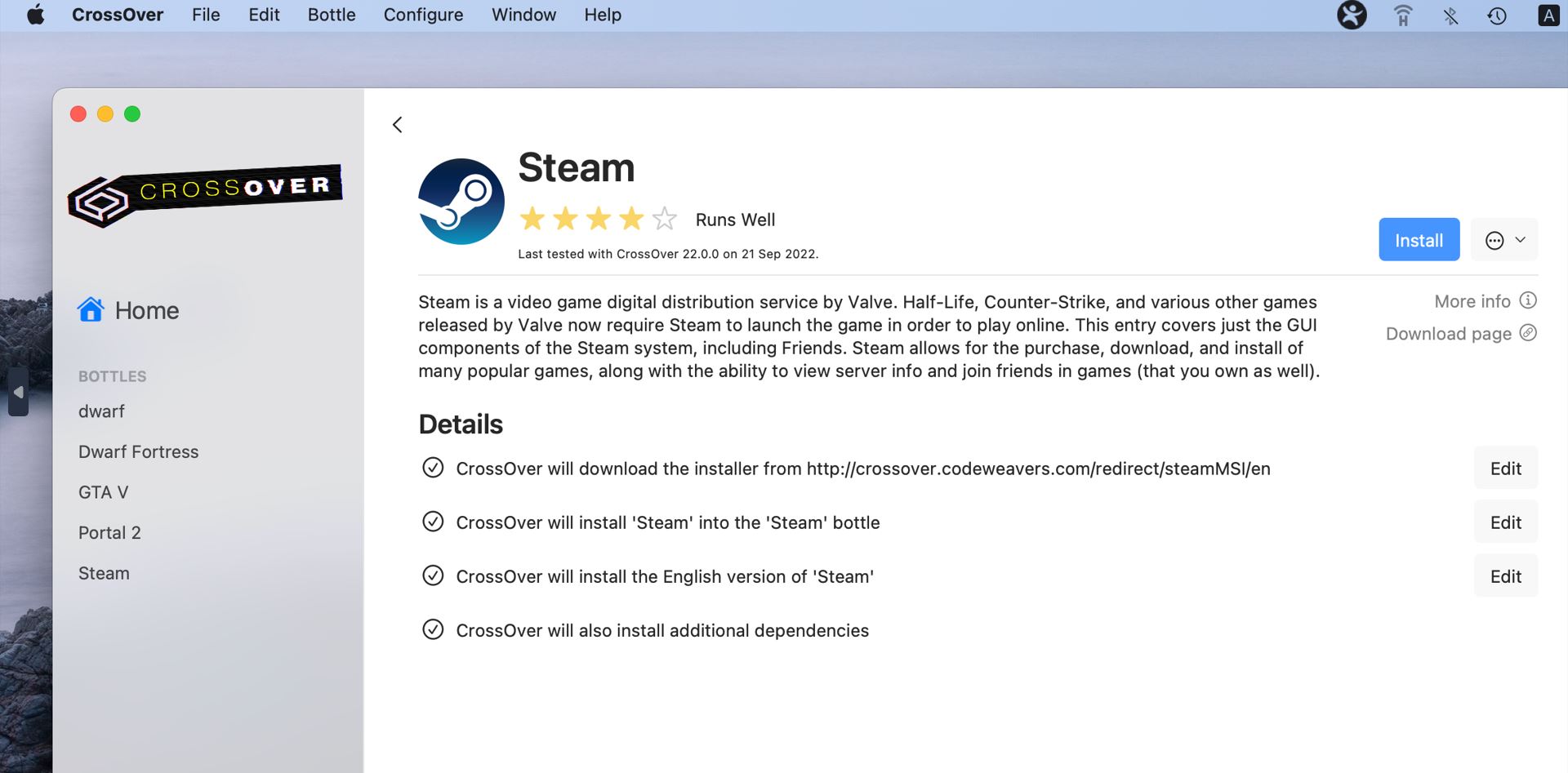The width and height of the screenshot is (1568, 773).
Task: Open the Configure menu
Action: 423,16
